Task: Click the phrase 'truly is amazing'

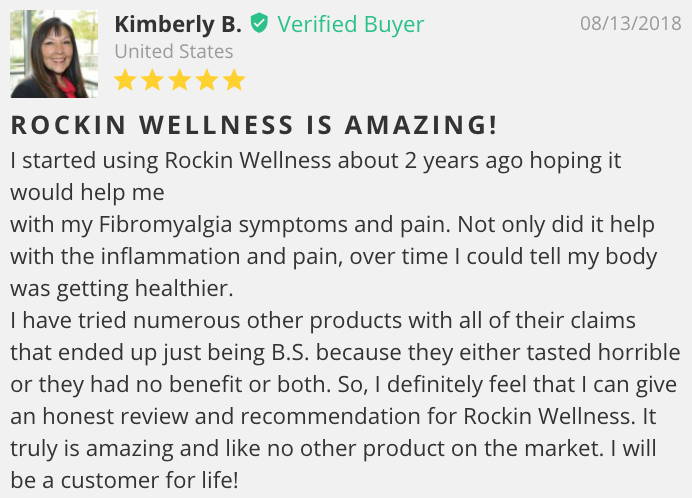Action: (x=91, y=449)
